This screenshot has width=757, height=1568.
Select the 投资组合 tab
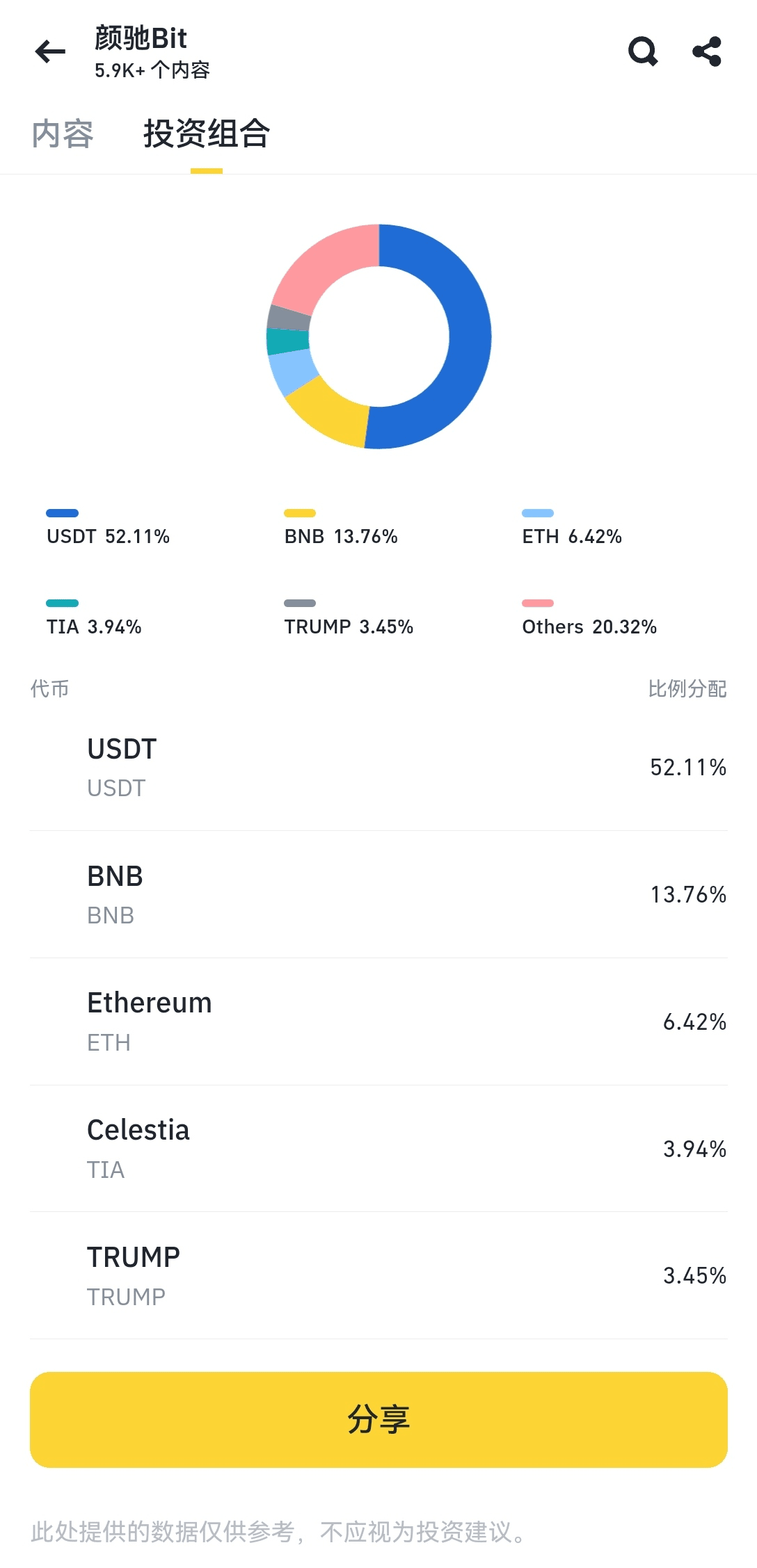pyautogui.click(x=207, y=134)
